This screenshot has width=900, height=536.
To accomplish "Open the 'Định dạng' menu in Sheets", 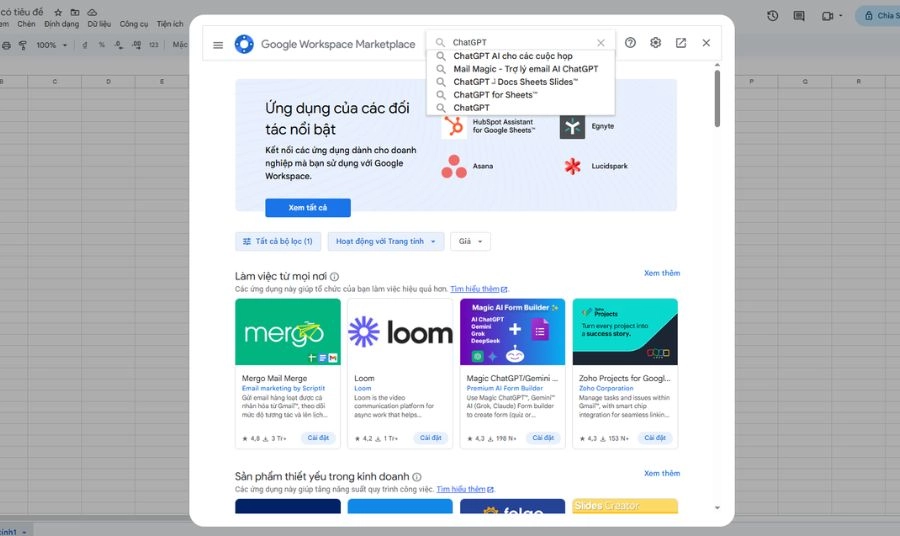I will (x=61, y=24).
